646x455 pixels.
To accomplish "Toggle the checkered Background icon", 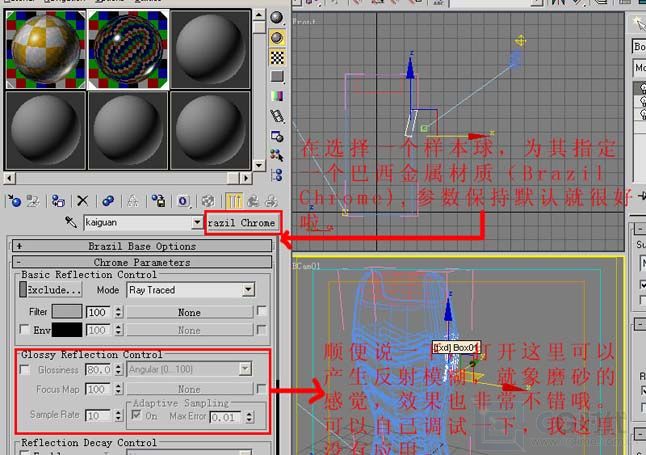I will (x=277, y=58).
